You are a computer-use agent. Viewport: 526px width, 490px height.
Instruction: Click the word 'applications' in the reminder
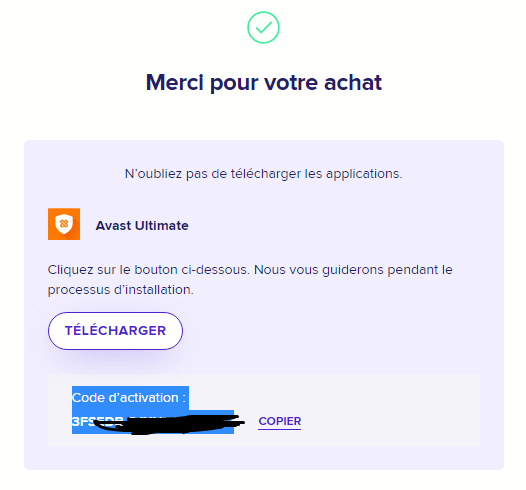pos(364,174)
